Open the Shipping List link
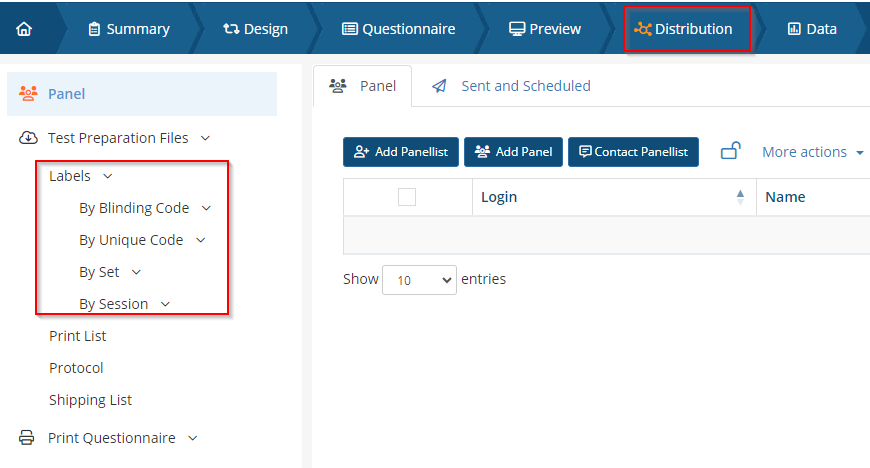 [91, 400]
